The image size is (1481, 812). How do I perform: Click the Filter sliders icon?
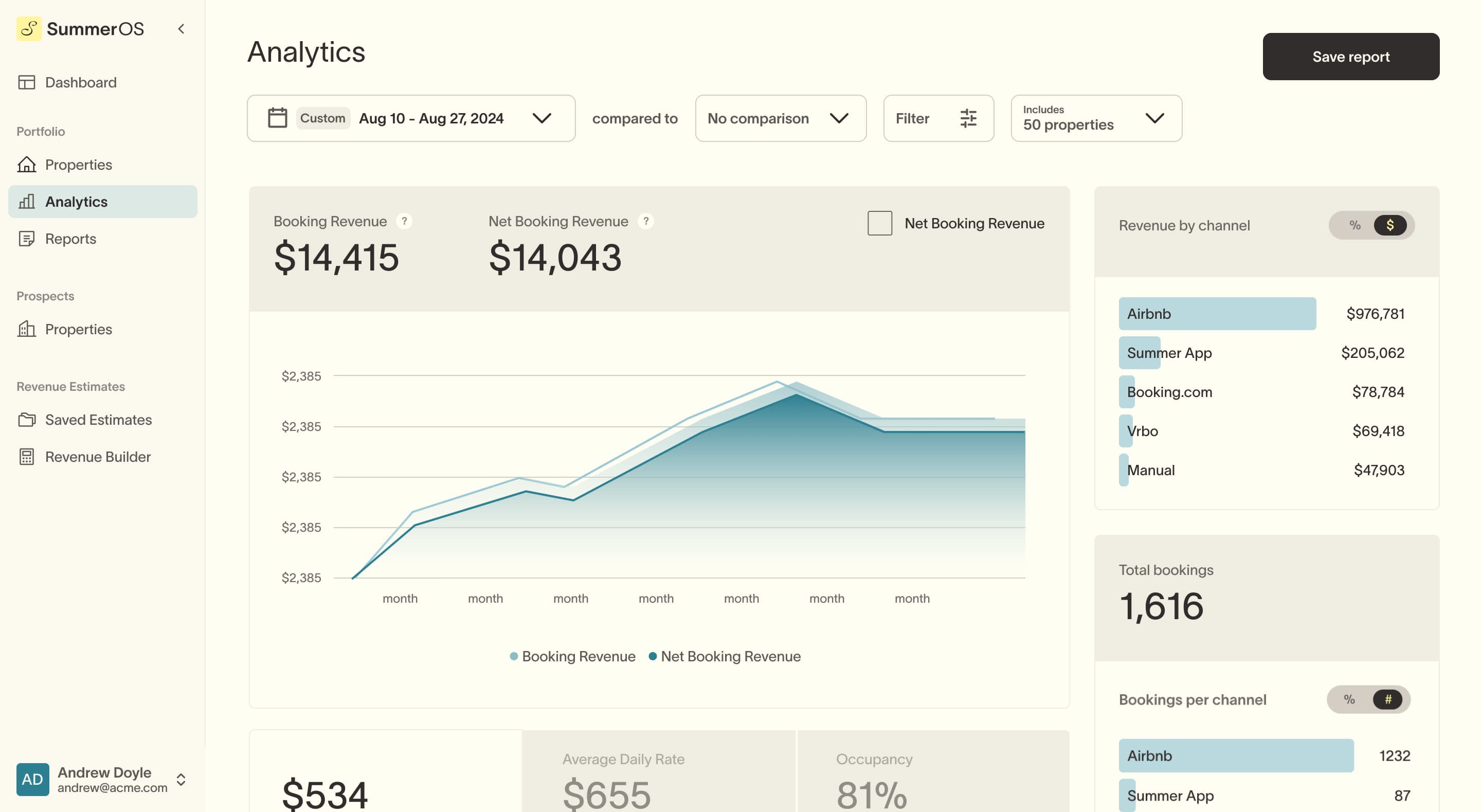pos(968,118)
